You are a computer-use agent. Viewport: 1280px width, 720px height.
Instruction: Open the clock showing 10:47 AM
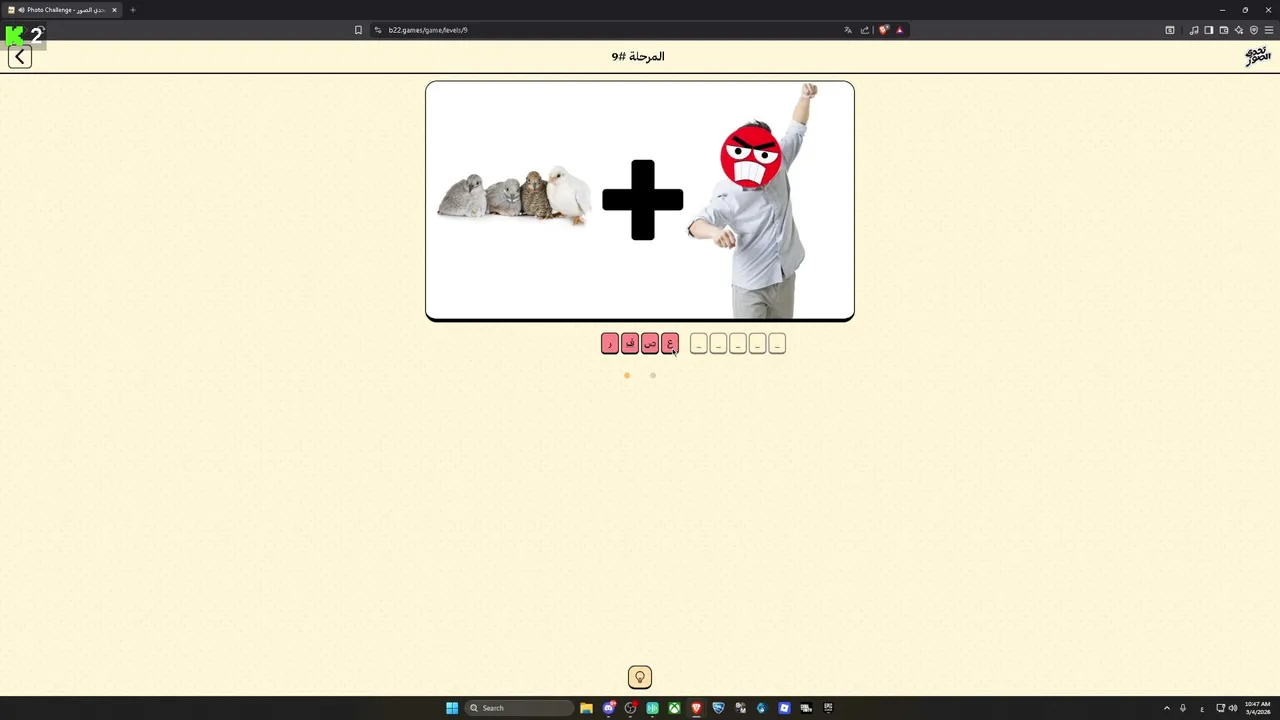click(1257, 708)
